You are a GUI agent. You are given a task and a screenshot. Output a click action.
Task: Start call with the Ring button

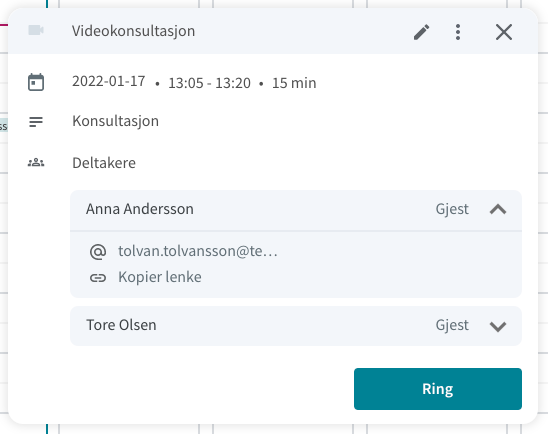[x=438, y=389]
